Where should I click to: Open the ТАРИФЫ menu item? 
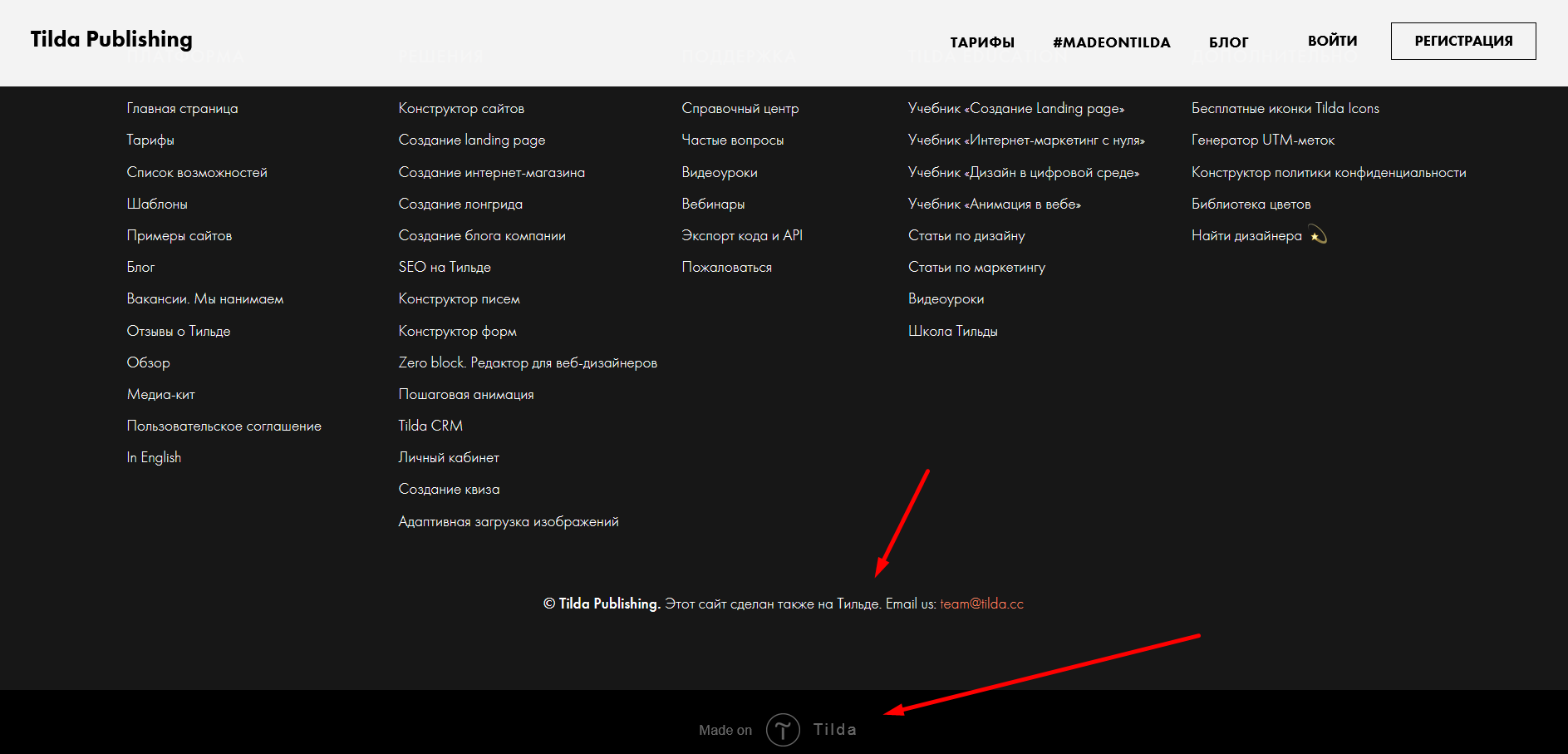point(982,42)
